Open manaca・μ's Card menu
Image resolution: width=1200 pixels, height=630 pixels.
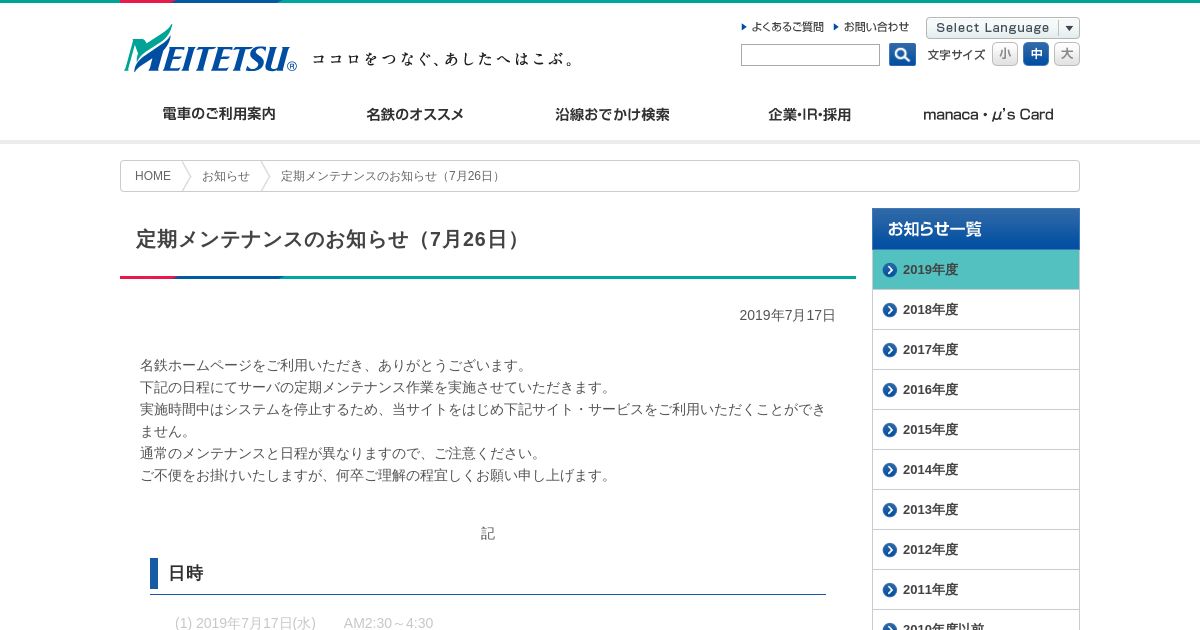[988, 114]
